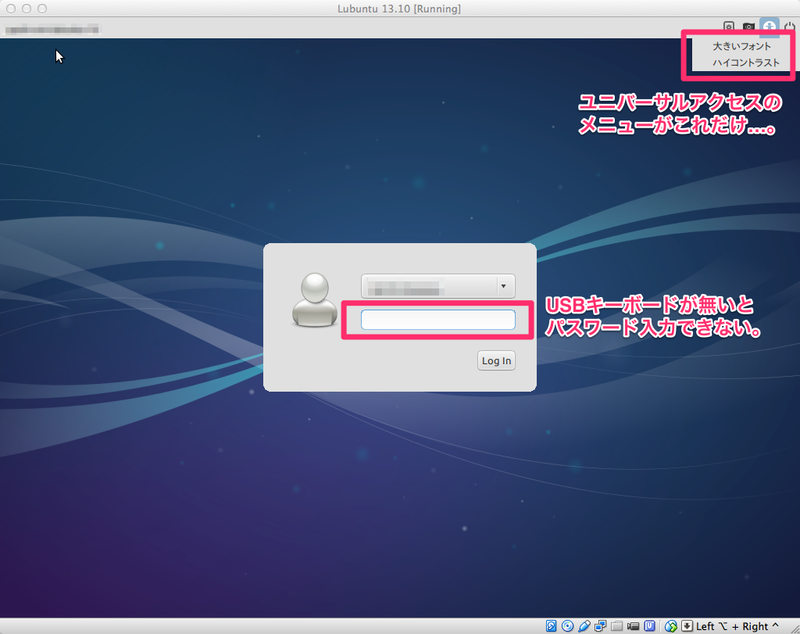Screen dimensions: 800x634
Task: Open the power shutdown menu icon
Action: click(x=790, y=26)
